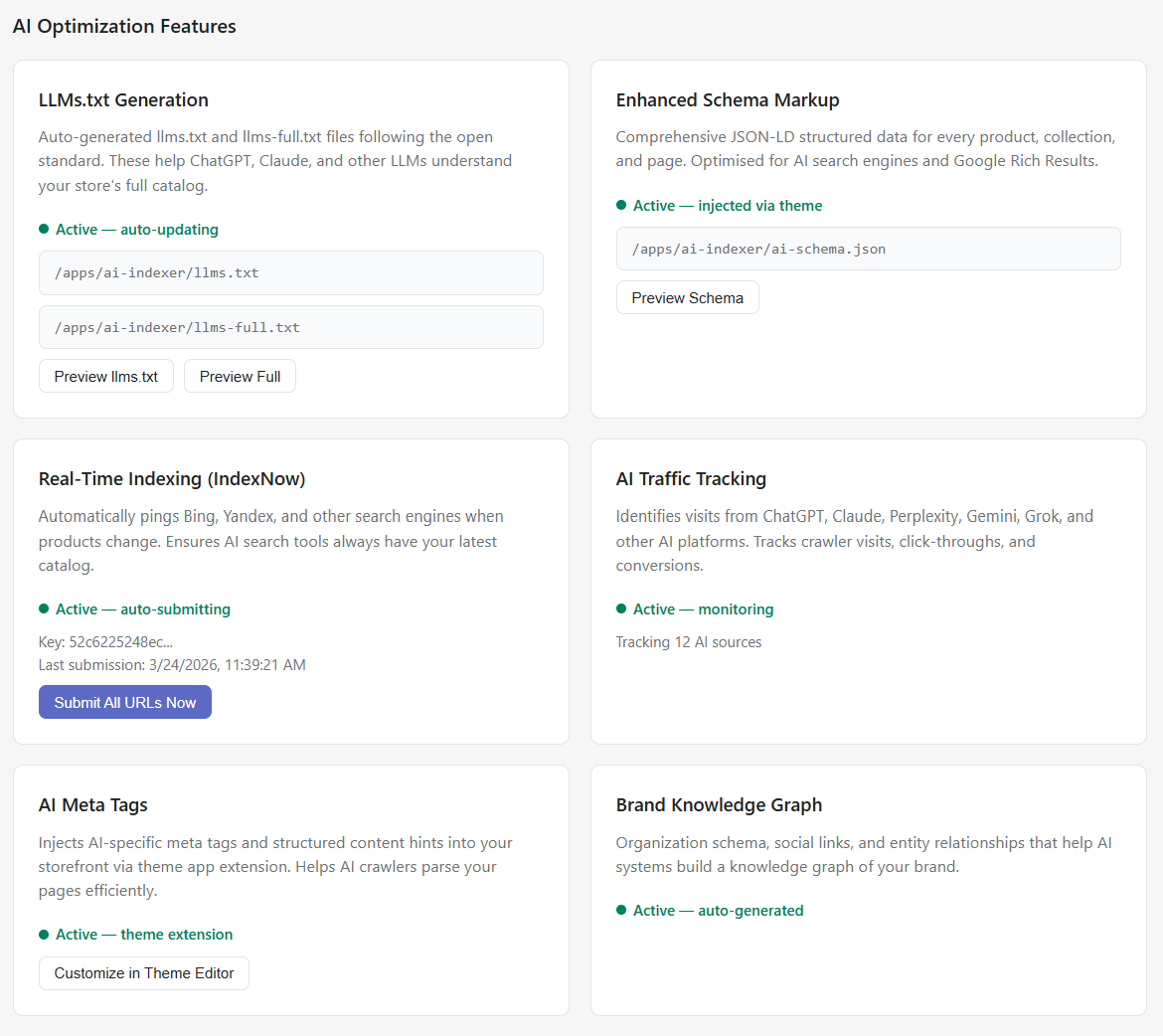Click the green status dot on LLMs.txt Generation

[43, 228]
